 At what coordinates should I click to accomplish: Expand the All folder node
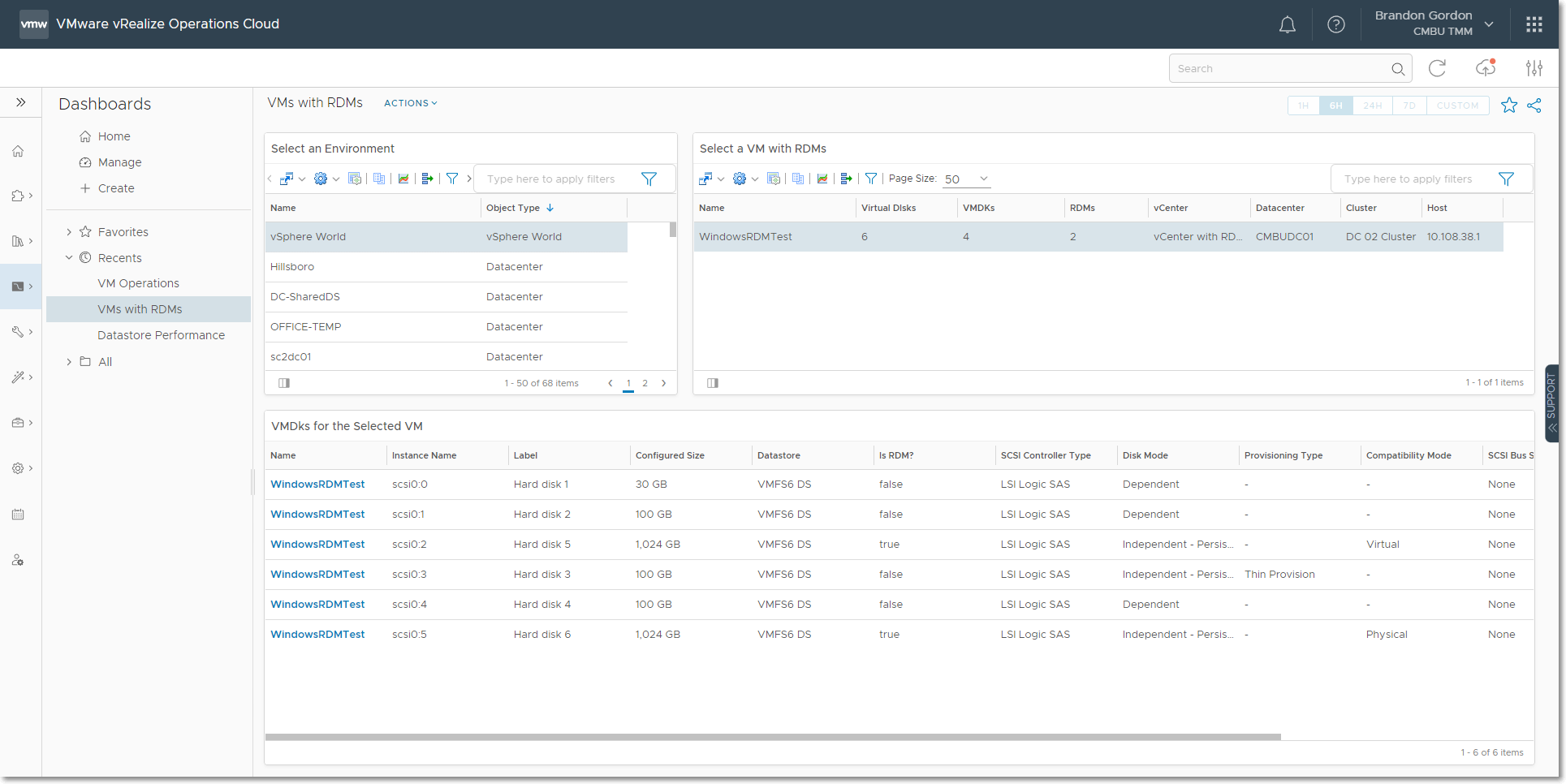69,362
